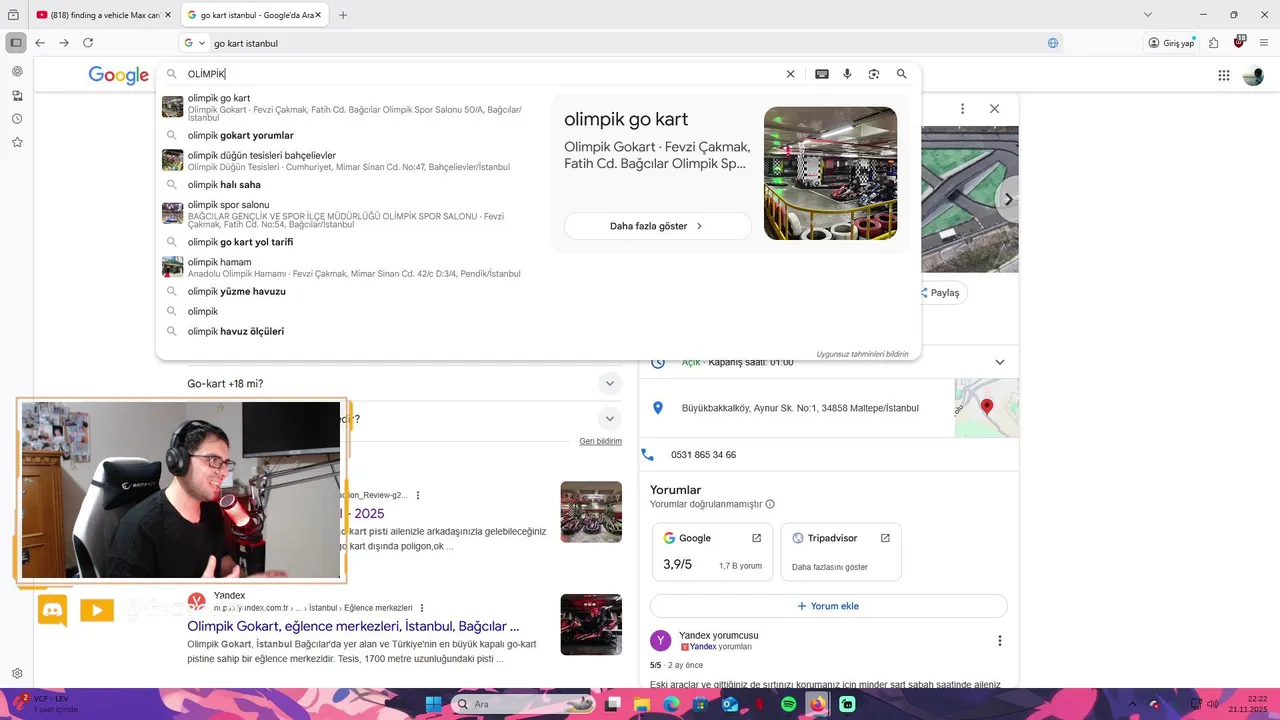Open the sidebar AI chatbot icon
The image size is (1280, 720).
[x=17, y=72]
